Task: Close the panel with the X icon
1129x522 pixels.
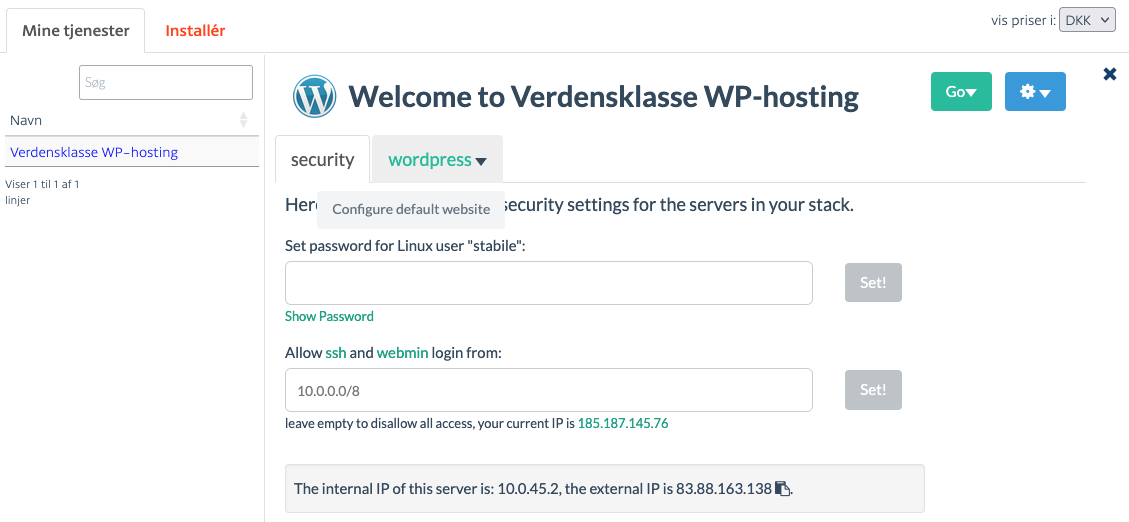Action: [x=1110, y=73]
